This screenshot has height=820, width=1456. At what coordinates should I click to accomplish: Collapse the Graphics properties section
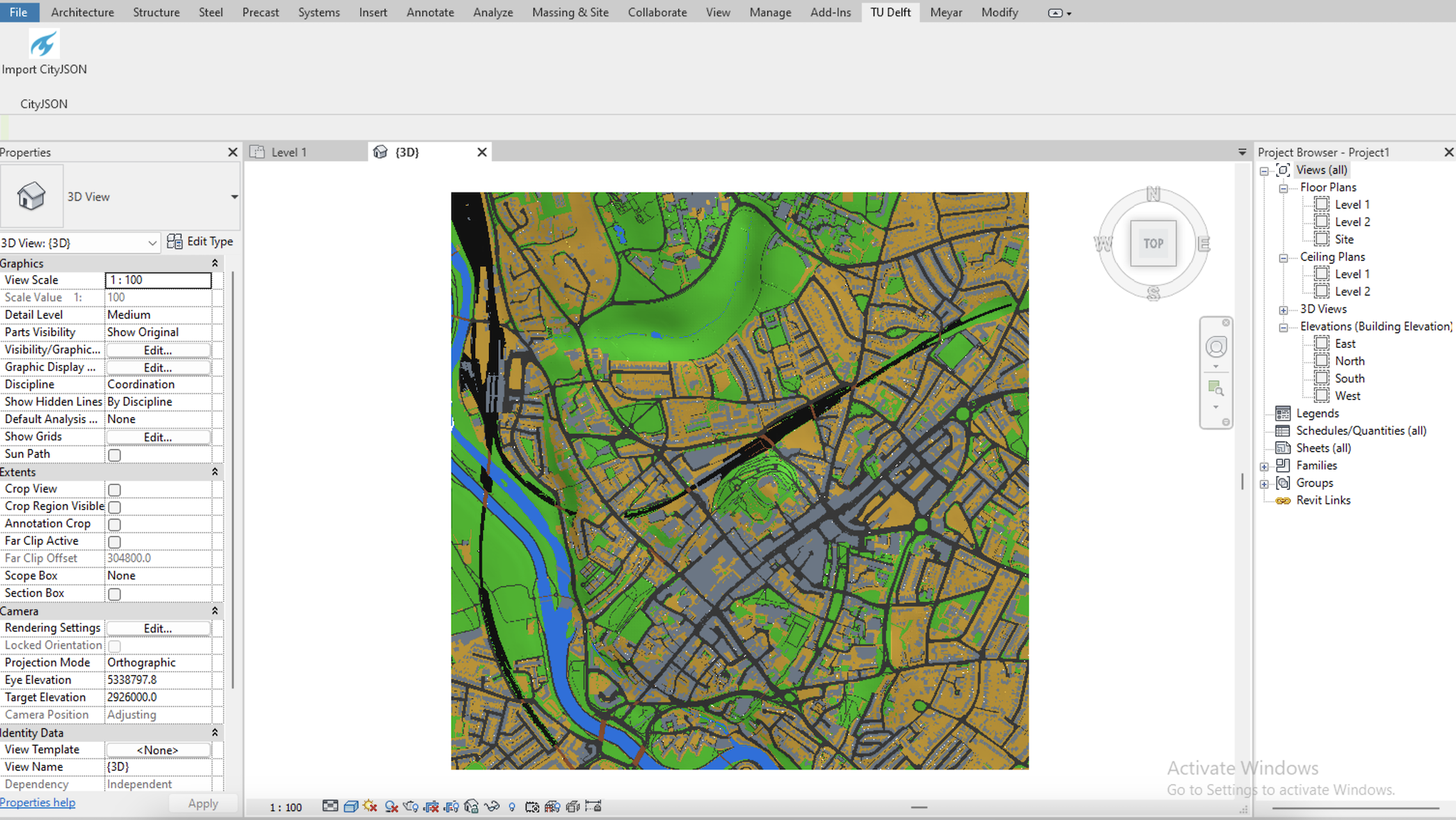[x=214, y=264]
